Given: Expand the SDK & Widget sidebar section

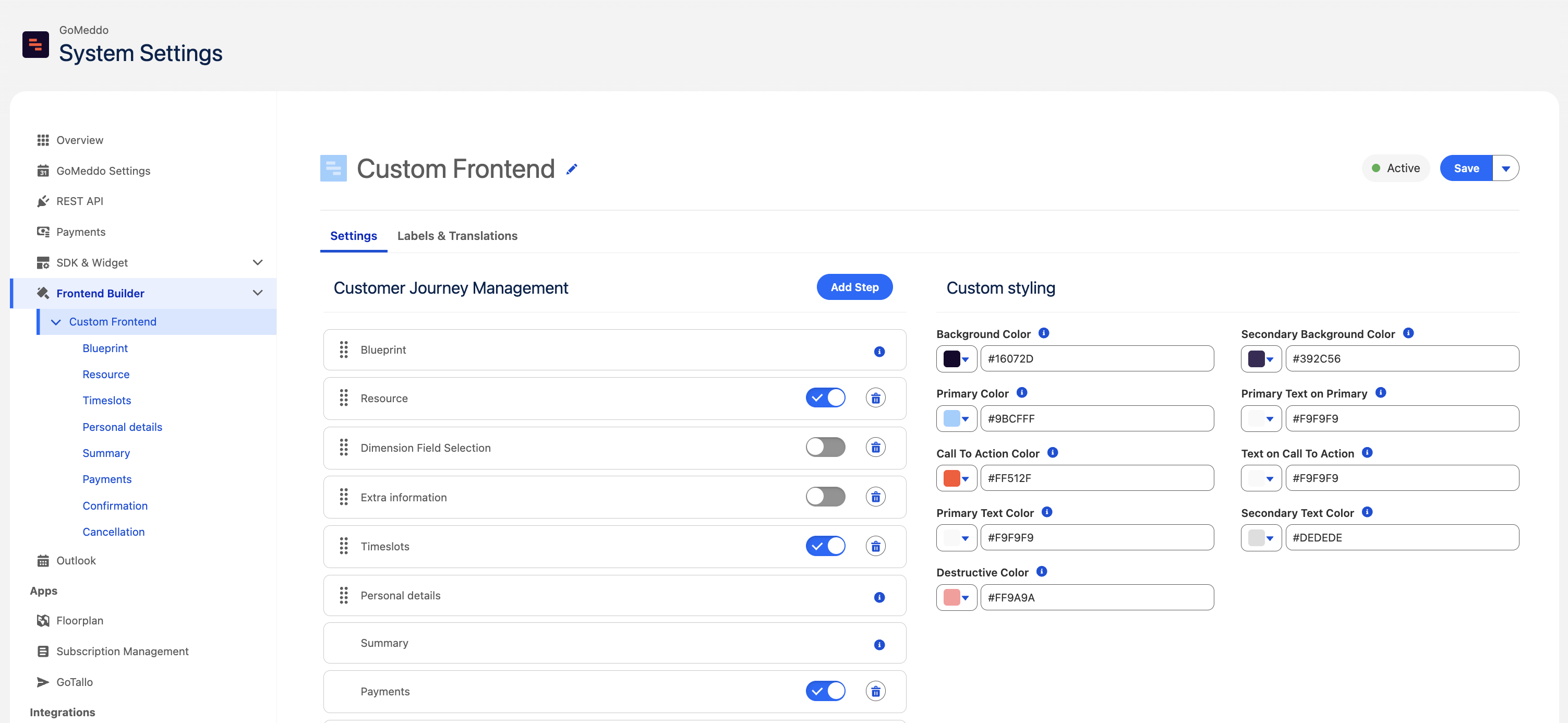Looking at the screenshot, I should (258, 262).
